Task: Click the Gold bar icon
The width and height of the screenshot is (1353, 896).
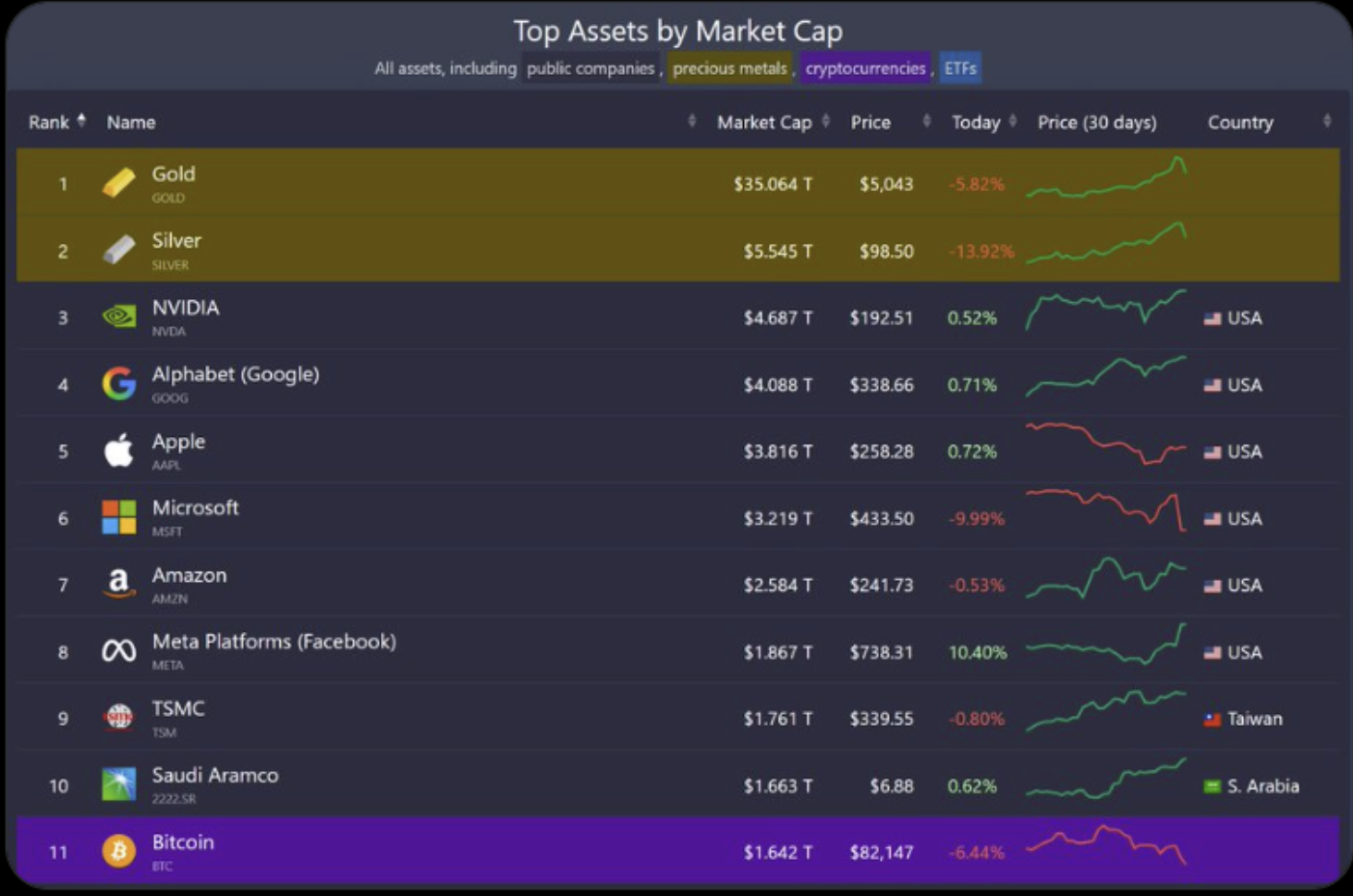Action: 118,183
